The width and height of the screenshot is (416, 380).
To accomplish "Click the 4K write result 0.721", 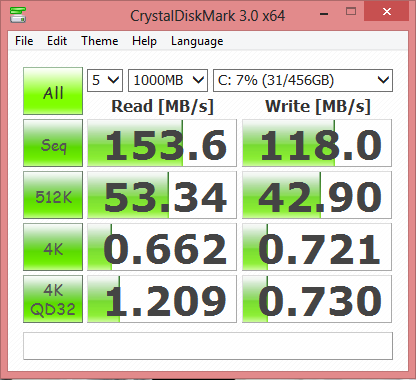I will pyautogui.click(x=317, y=247).
